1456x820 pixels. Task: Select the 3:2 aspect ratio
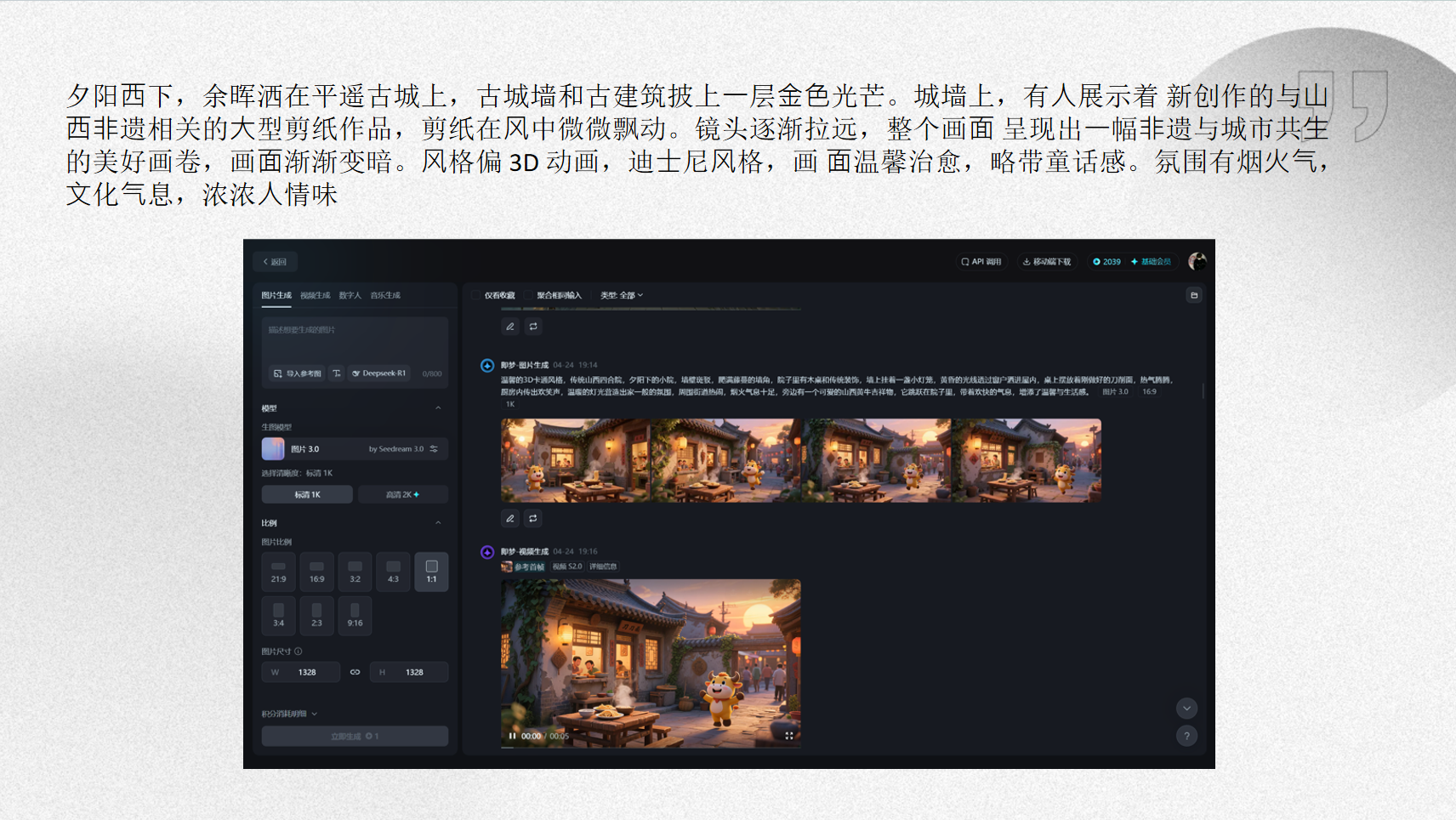pyautogui.click(x=355, y=571)
